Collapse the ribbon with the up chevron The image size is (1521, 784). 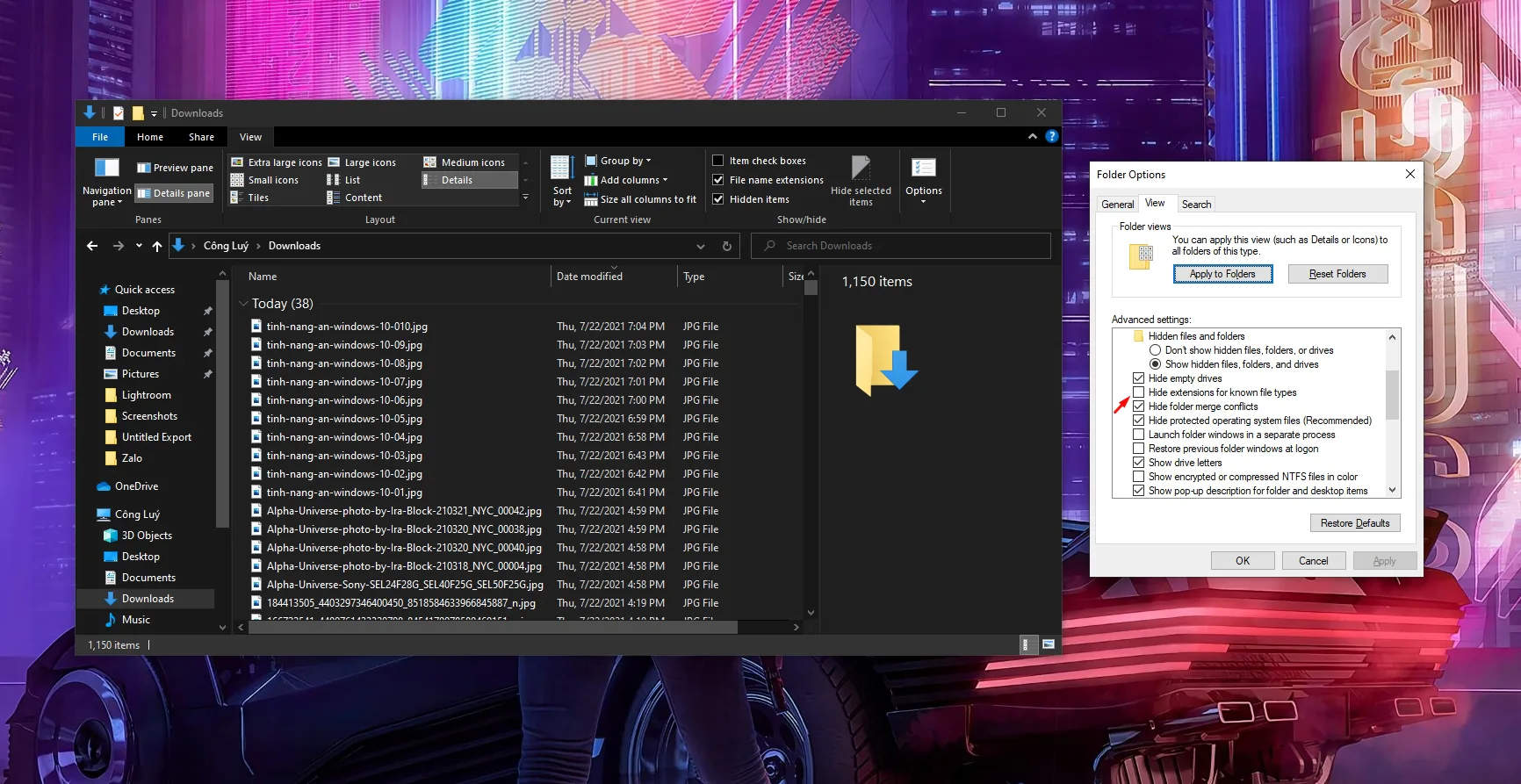[1032, 136]
